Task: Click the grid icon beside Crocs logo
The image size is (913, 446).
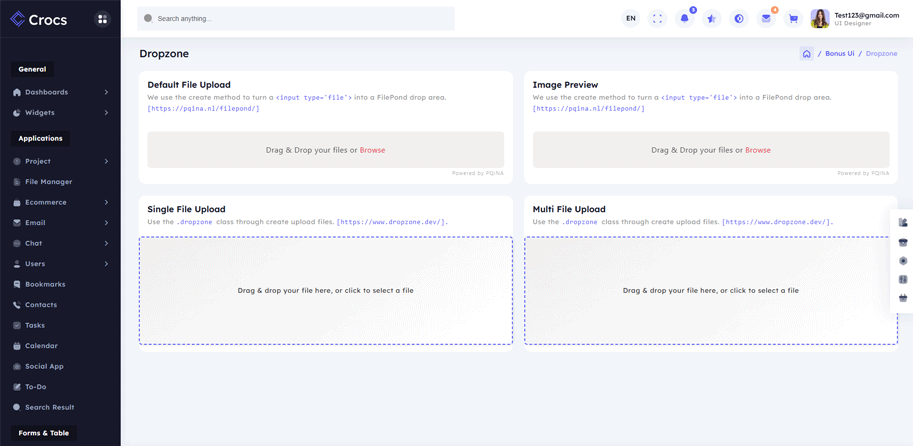Action: coord(102,19)
